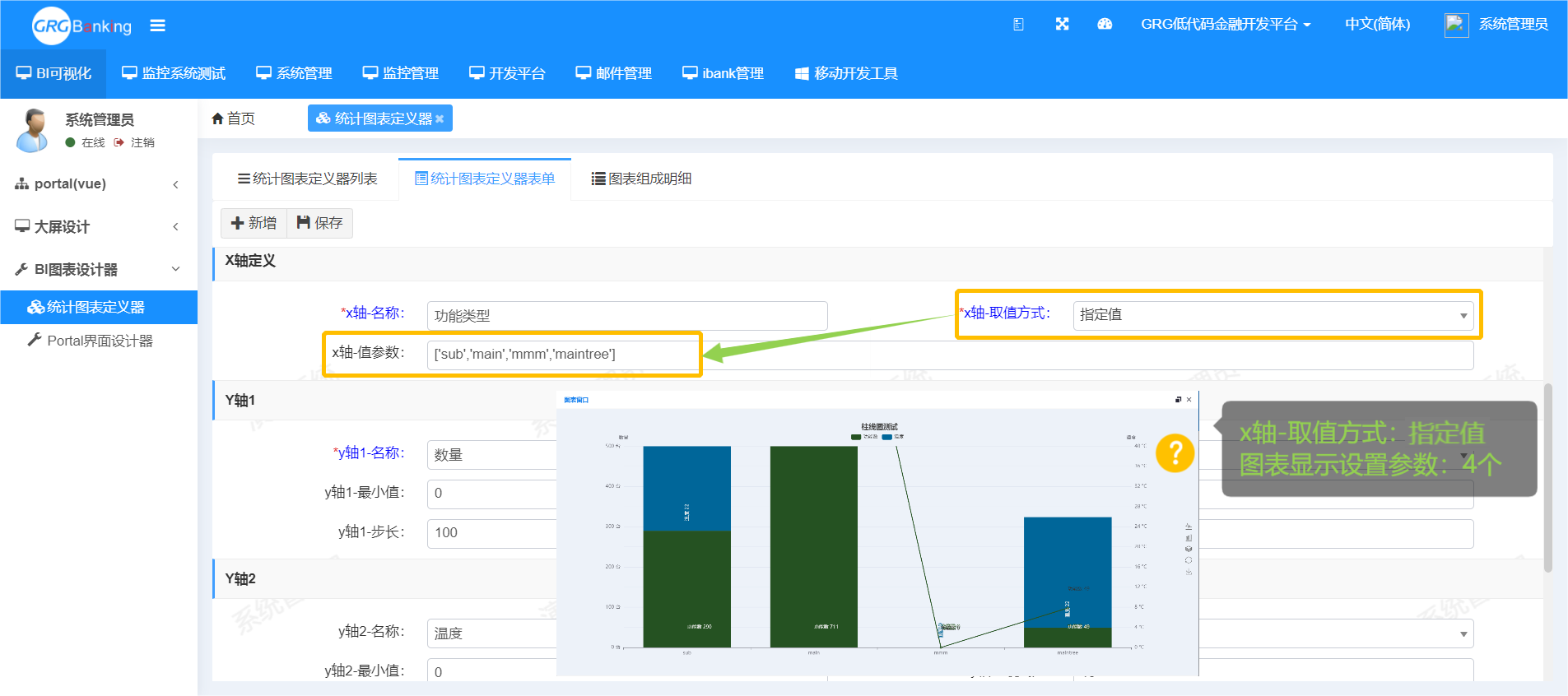Open the BI可视化 top menu
Viewport: 1568px width, 696px height.
54,74
